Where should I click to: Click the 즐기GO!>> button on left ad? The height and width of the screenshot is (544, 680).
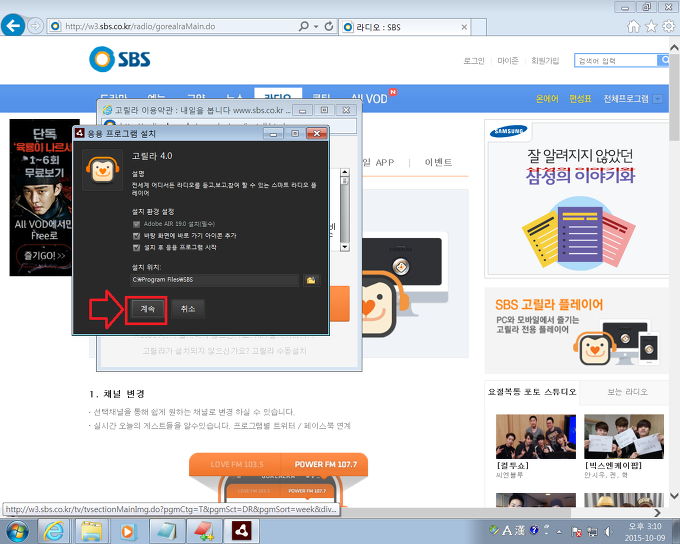[x=44, y=256]
